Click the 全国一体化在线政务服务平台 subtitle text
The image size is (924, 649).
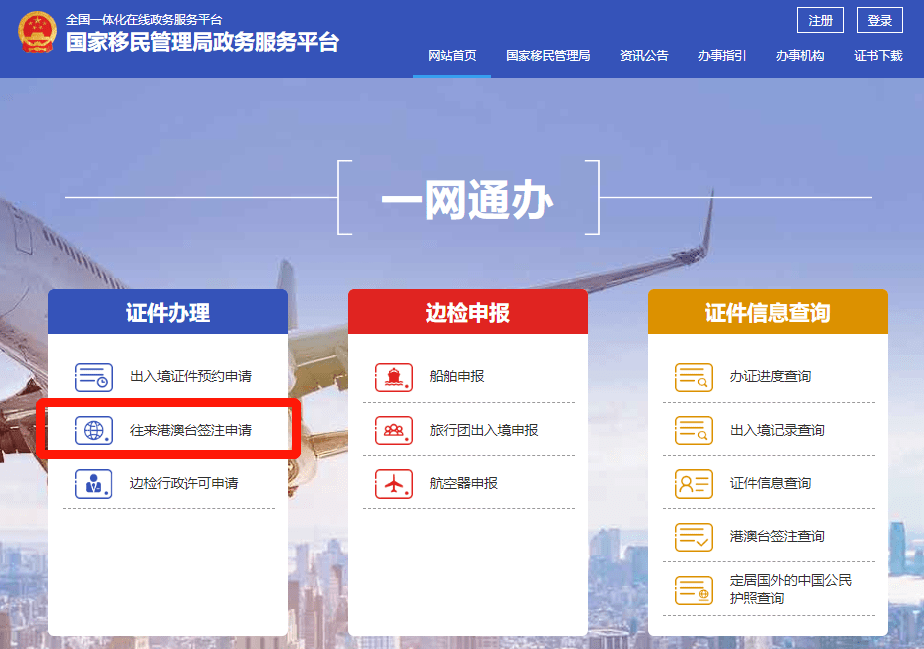[144, 19]
